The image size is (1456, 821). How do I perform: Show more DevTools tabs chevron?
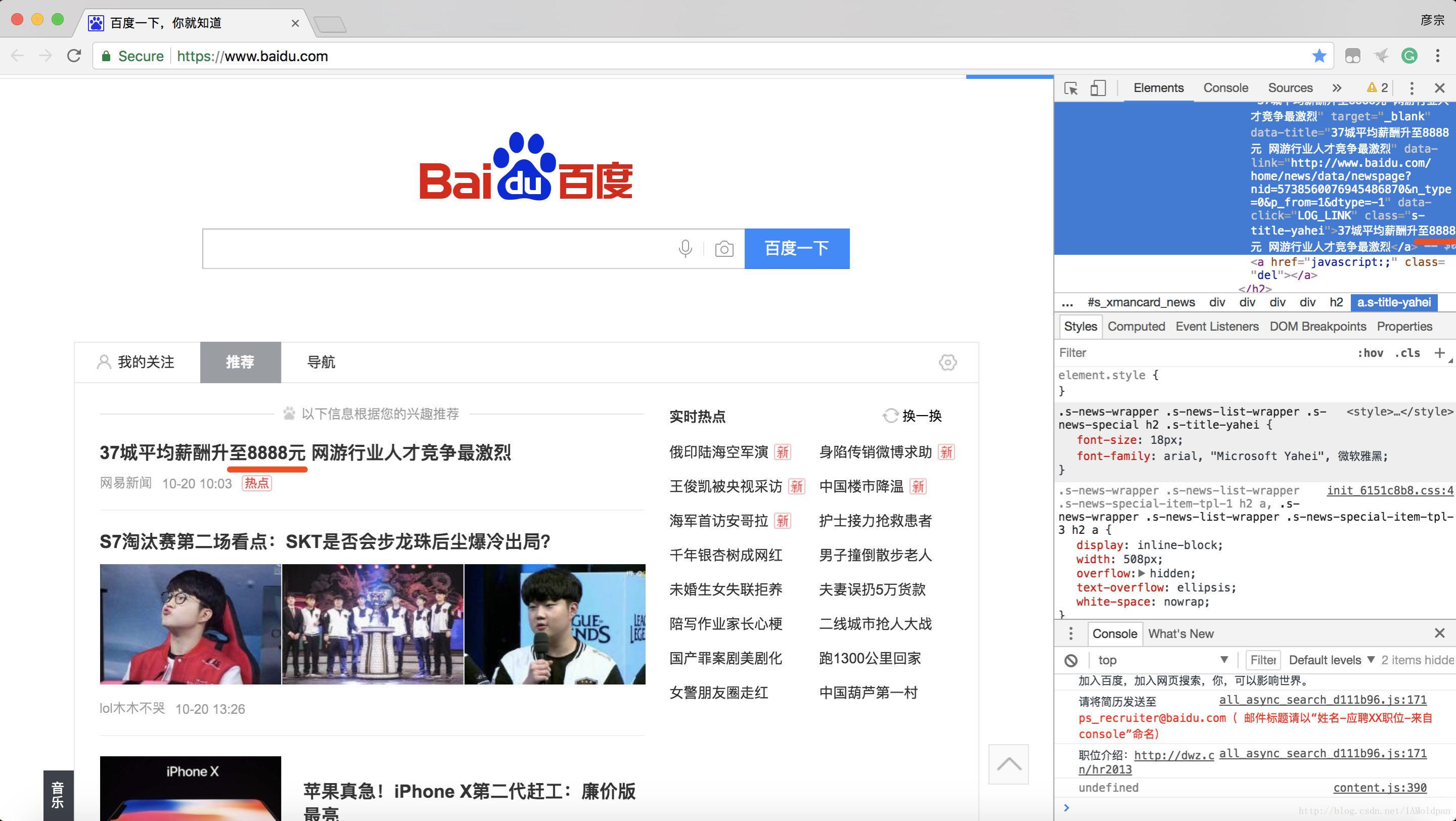tap(1337, 88)
